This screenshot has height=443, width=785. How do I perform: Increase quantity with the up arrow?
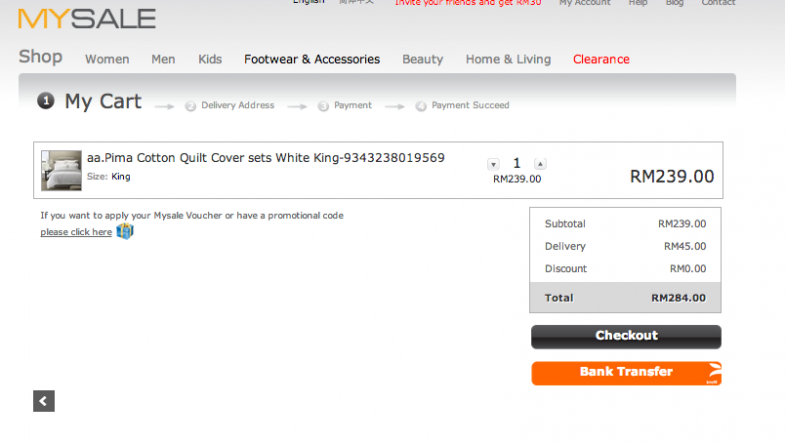(x=540, y=164)
